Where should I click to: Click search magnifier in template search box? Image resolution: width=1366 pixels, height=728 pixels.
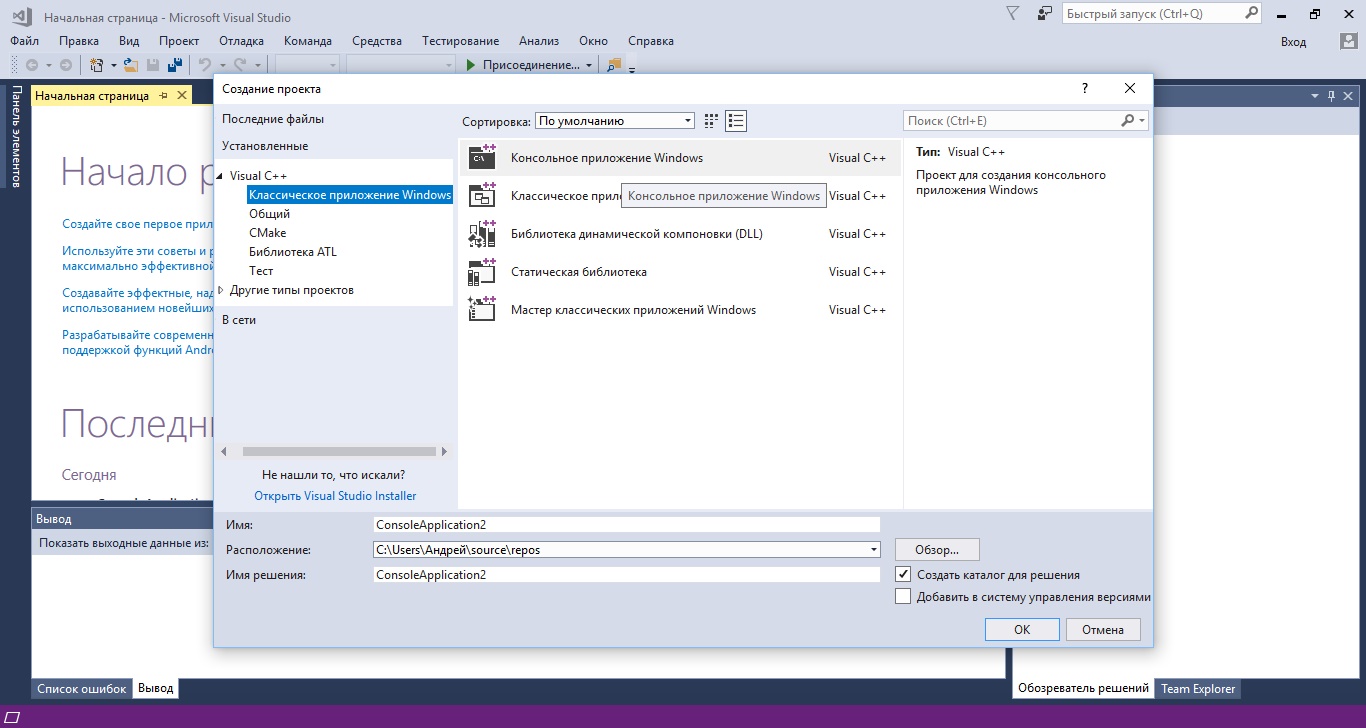(1128, 121)
